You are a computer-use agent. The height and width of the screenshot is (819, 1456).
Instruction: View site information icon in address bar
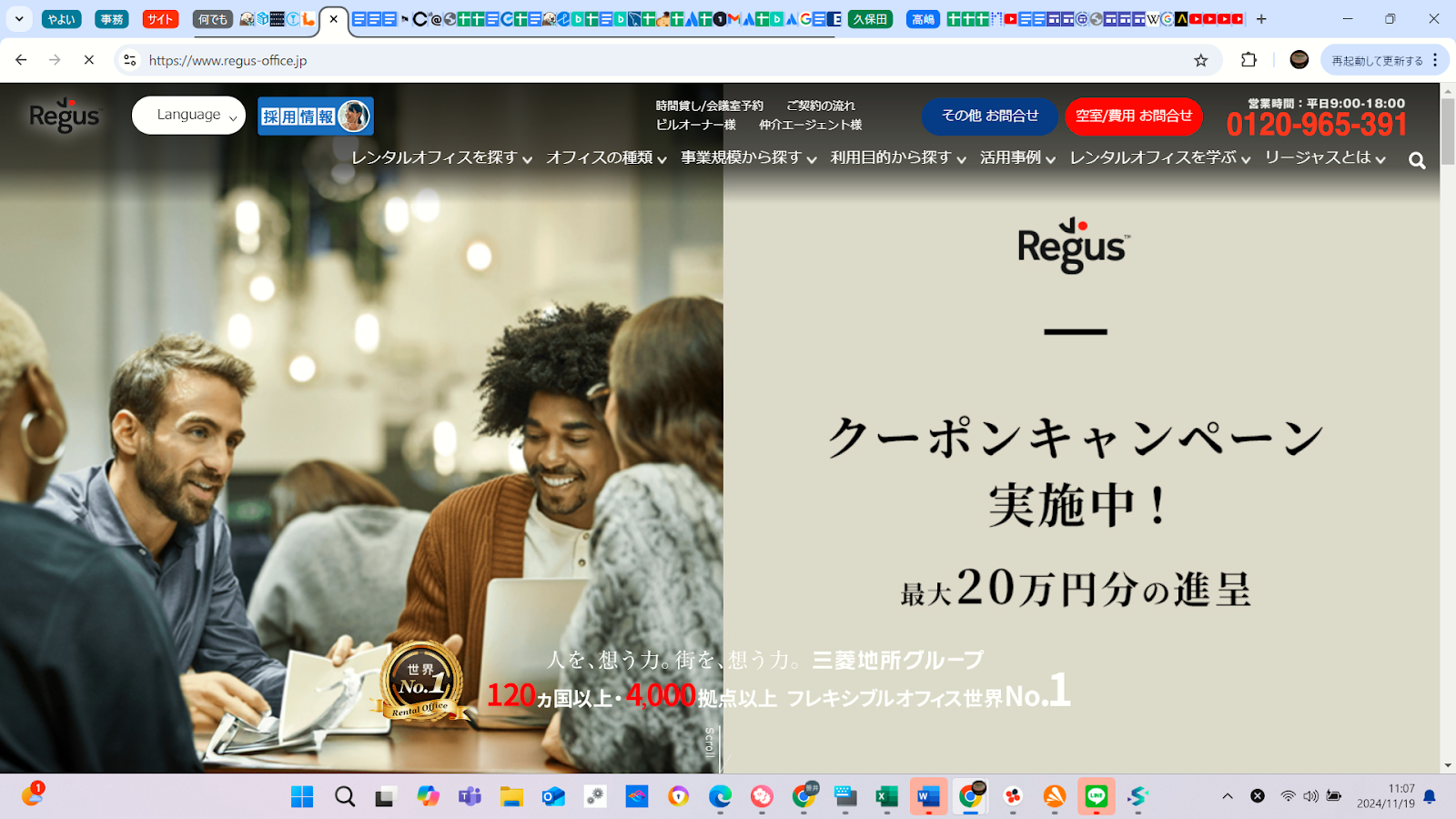(130, 60)
